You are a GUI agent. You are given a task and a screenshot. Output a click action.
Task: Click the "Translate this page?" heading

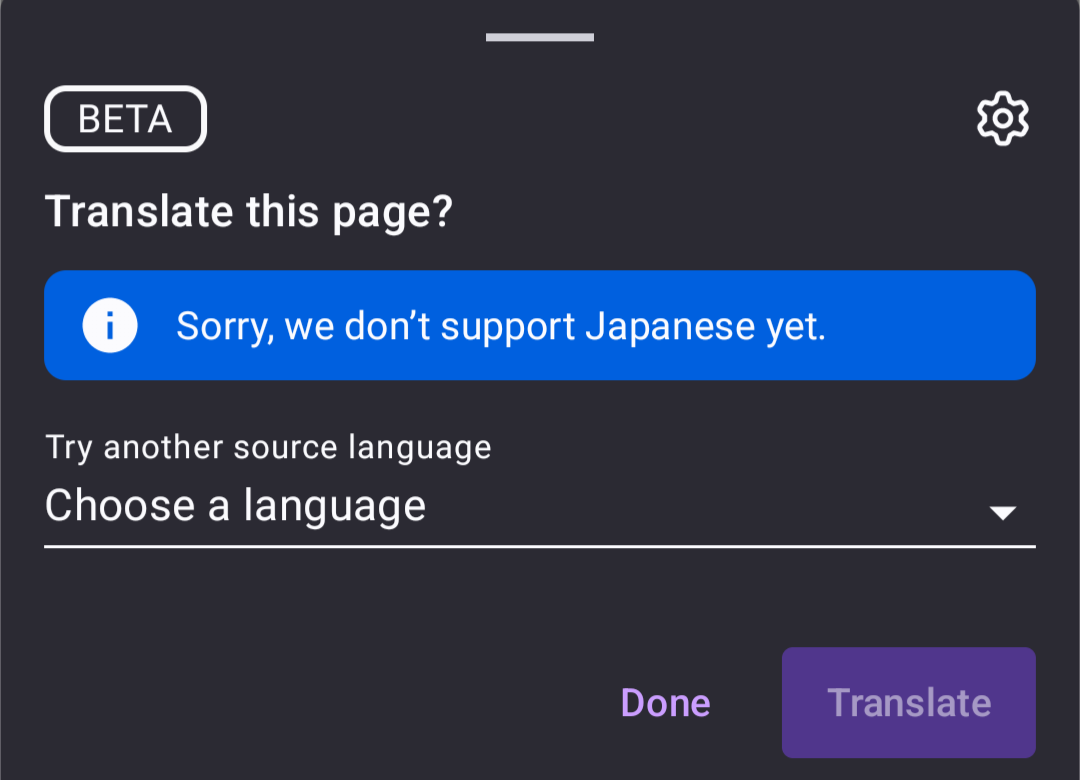tap(249, 212)
